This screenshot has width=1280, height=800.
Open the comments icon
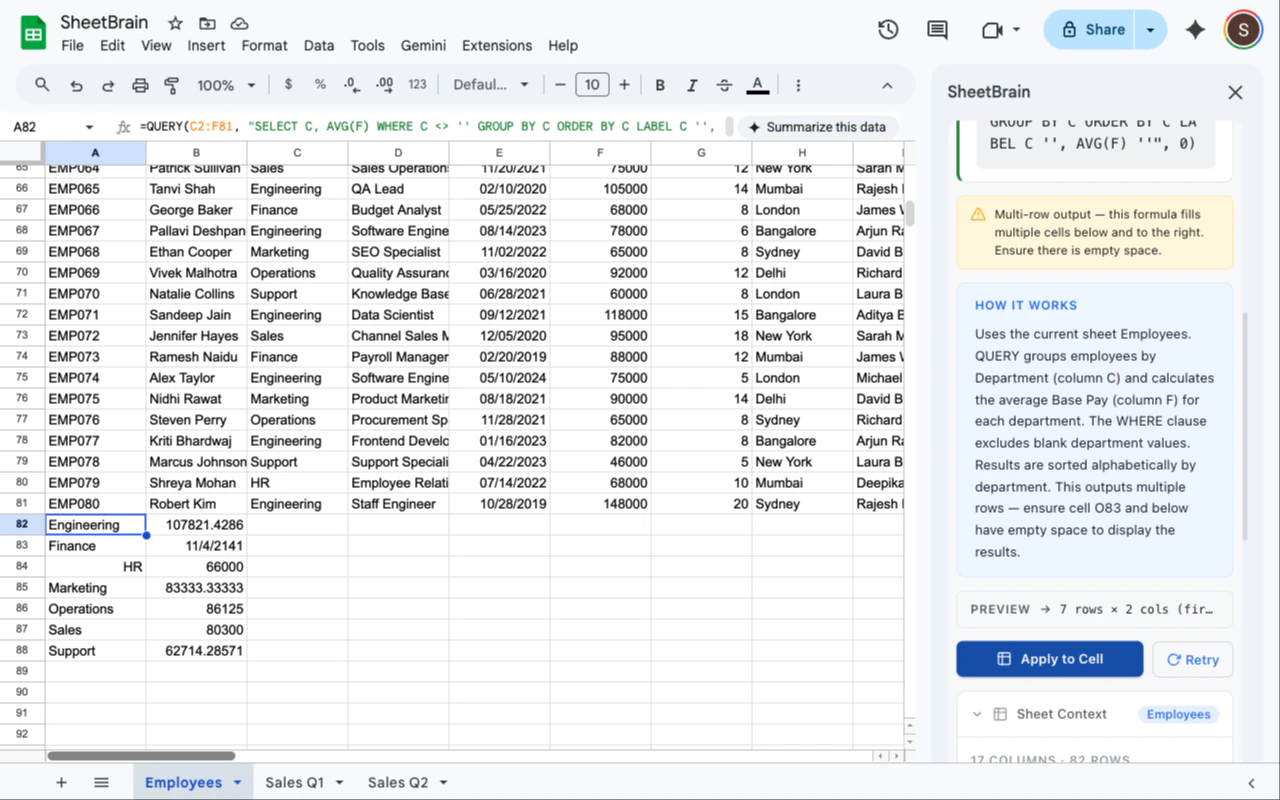pyautogui.click(x=937, y=30)
